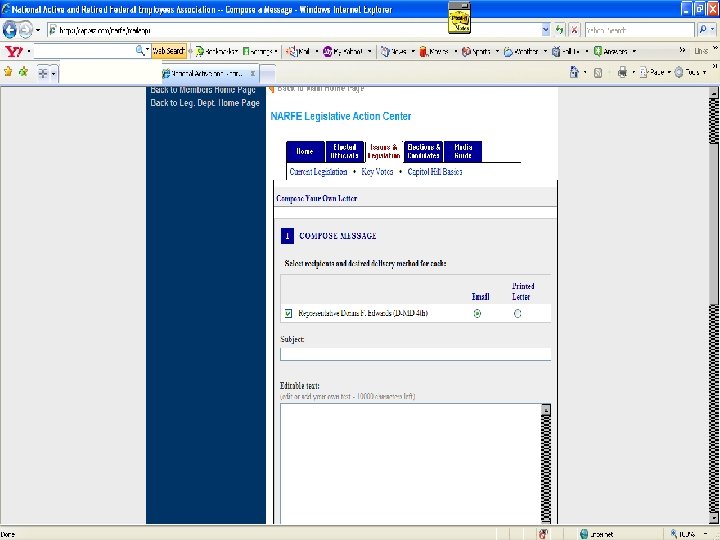This screenshot has height=540, width=720.
Task: Click in the Subject input field
Action: coord(416,354)
